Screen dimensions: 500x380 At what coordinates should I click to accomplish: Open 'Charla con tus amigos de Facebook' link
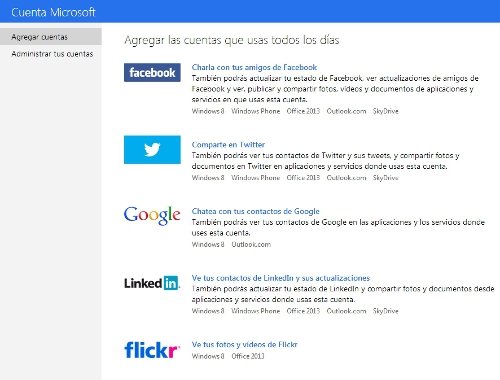tap(254, 67)
